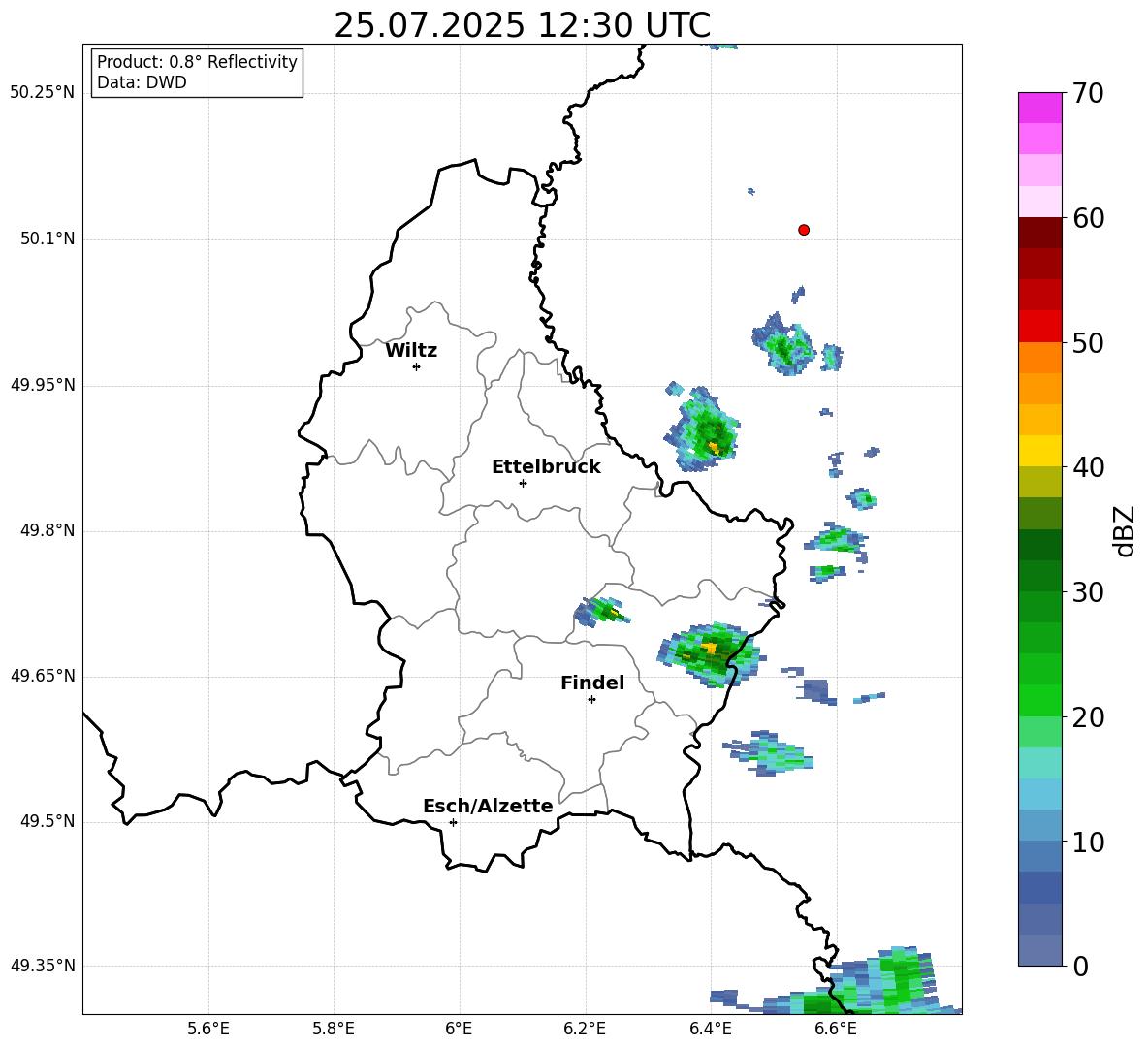Image resolution: width=1148 pixels, height=1048 pixels.
Task: Click the Wiltz station cross marker
Action: [x=417, y=366]
